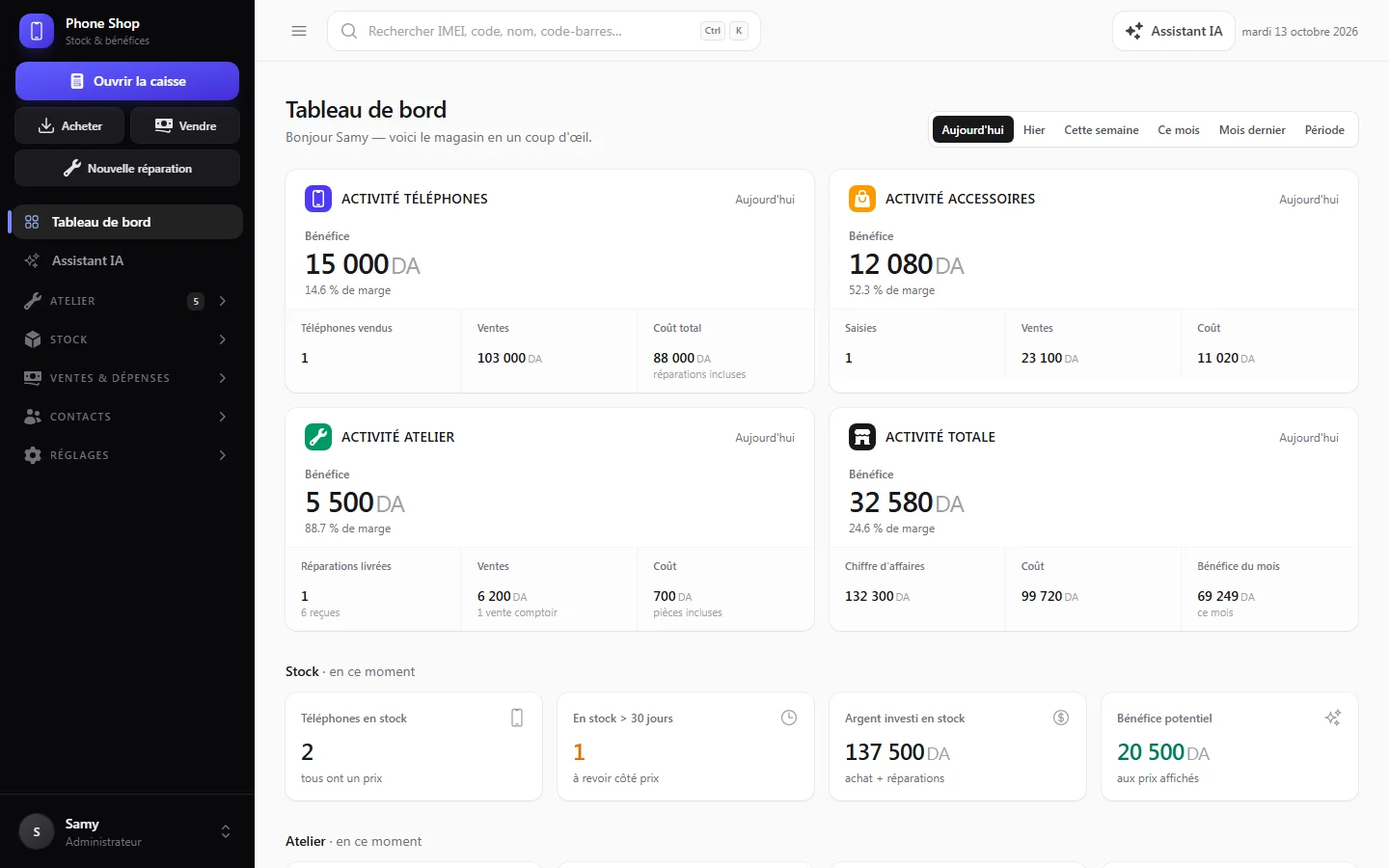Switch to the Mois dernier tab

point(1252,130)
